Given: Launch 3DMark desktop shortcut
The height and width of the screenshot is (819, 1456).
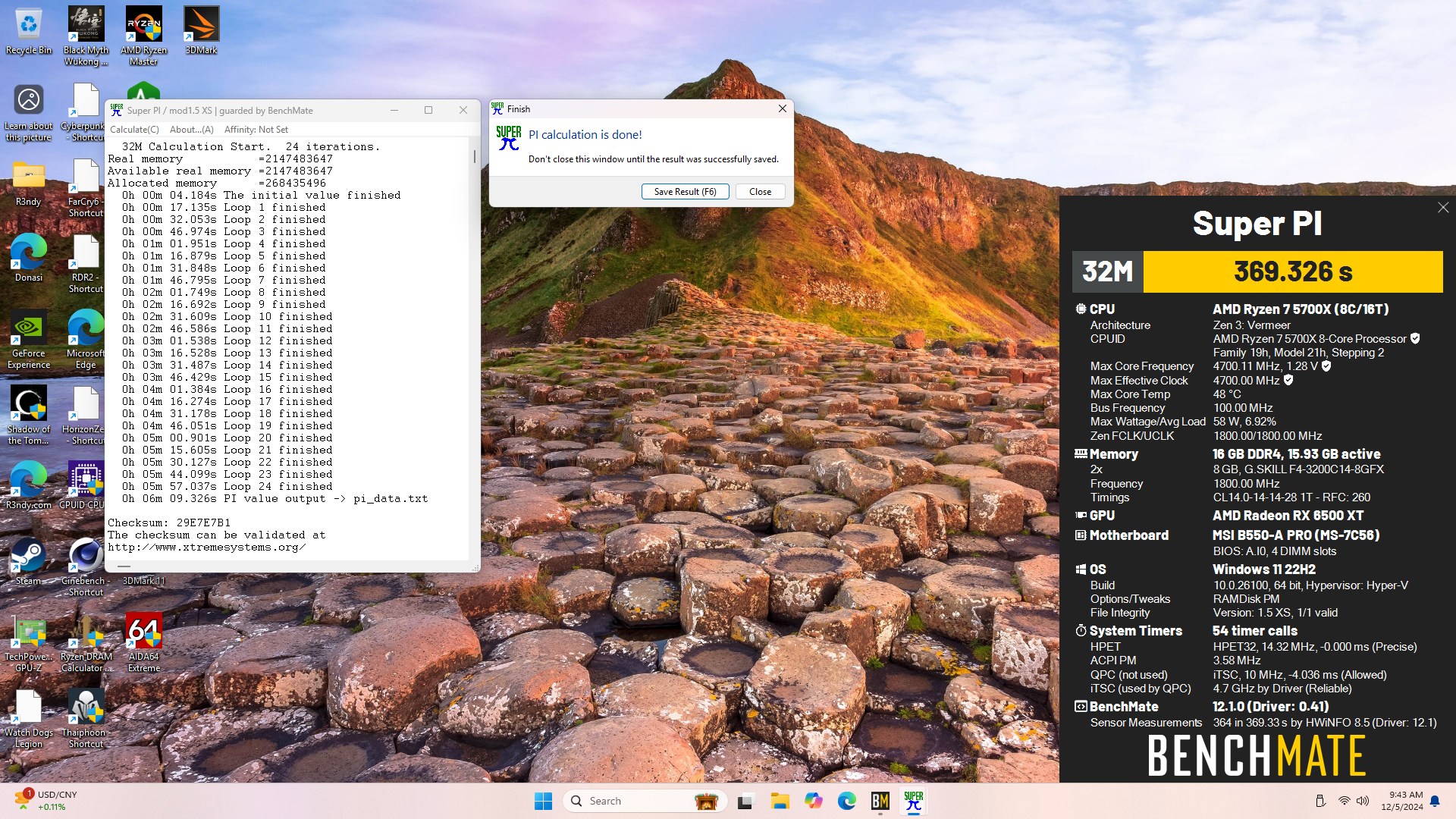Looking at the screenshot, I should click(x=201, y=30).
